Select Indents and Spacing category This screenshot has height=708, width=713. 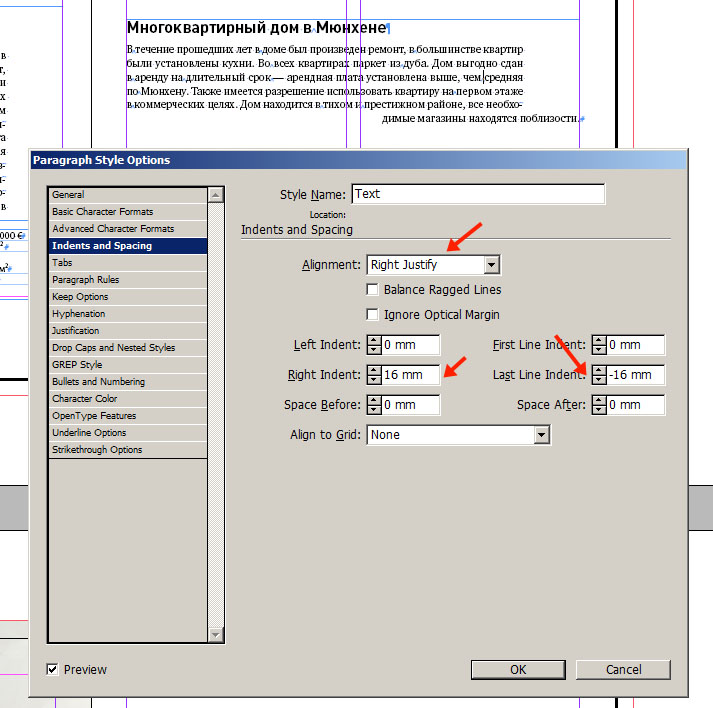point(128,246)
